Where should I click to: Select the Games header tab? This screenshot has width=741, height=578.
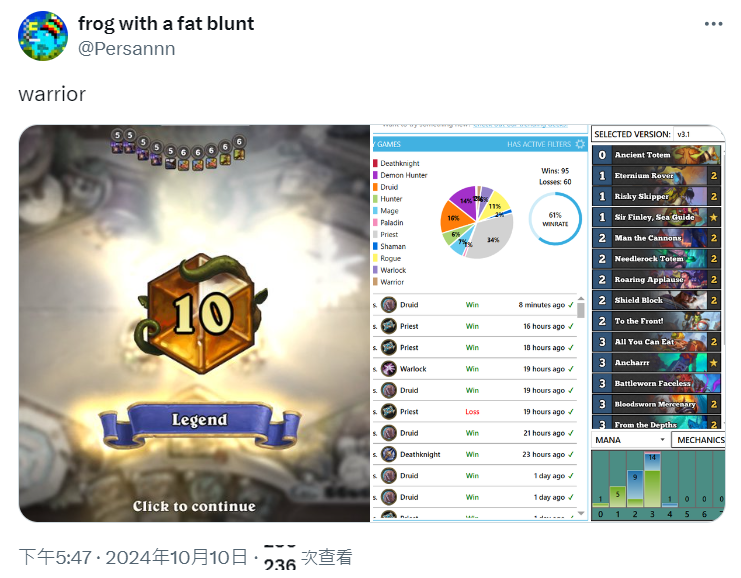[388, 144]
